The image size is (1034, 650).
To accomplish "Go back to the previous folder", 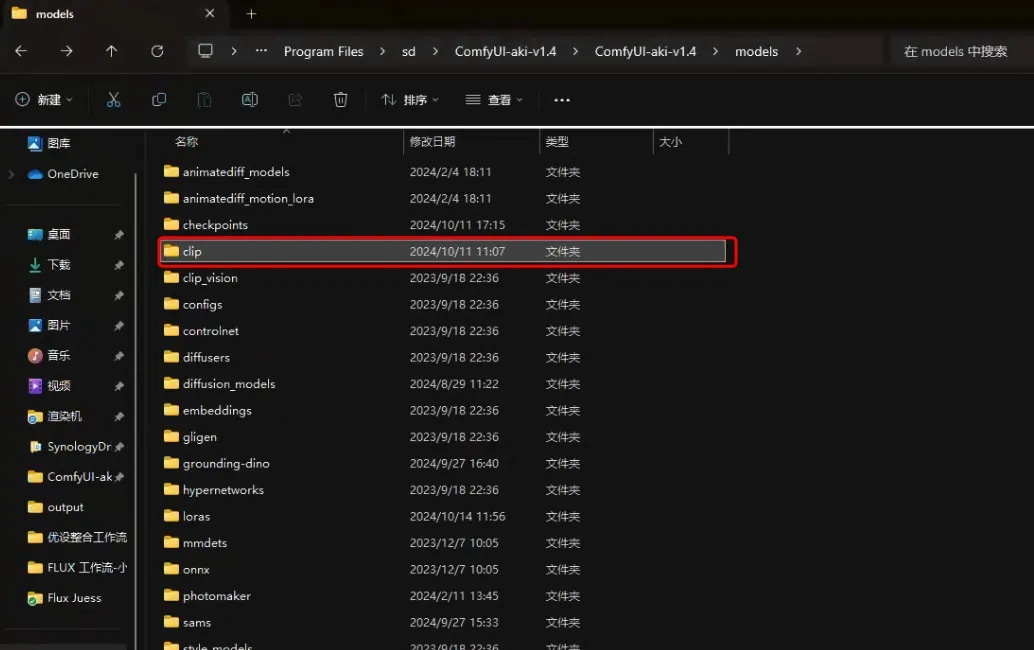I will 21,51.
